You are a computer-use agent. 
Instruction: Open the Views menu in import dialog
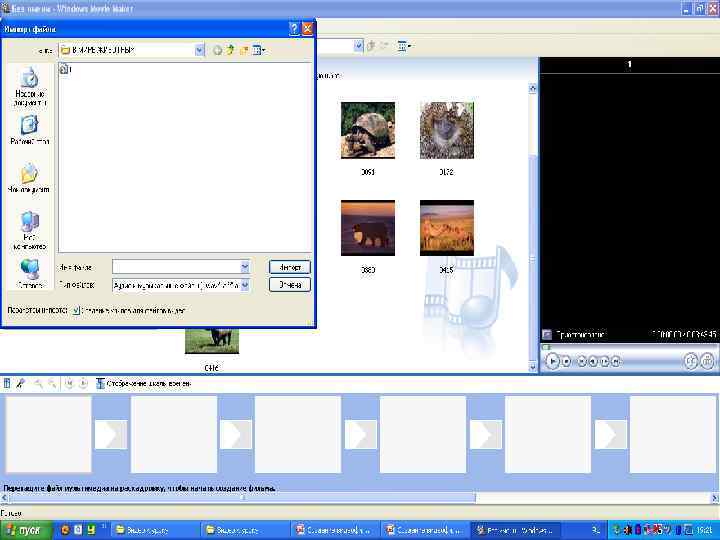[259, 50]
